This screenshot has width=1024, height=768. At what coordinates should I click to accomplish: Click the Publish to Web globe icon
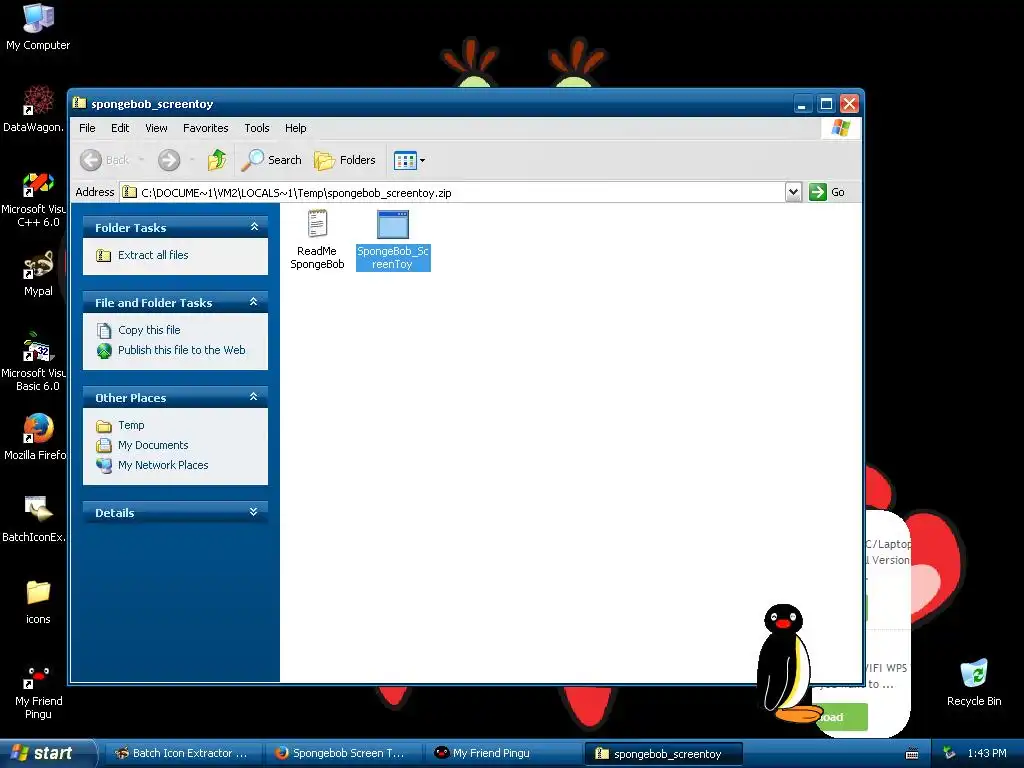tap(104, 351)
